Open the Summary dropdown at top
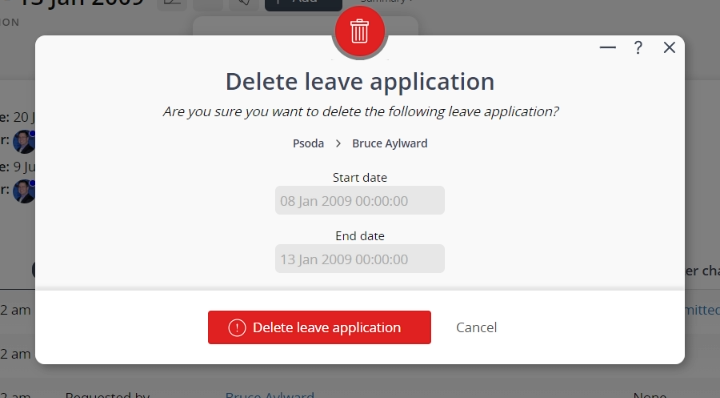Screen dimensions: 720x398 pyautogui.click(x=386, y=1)
